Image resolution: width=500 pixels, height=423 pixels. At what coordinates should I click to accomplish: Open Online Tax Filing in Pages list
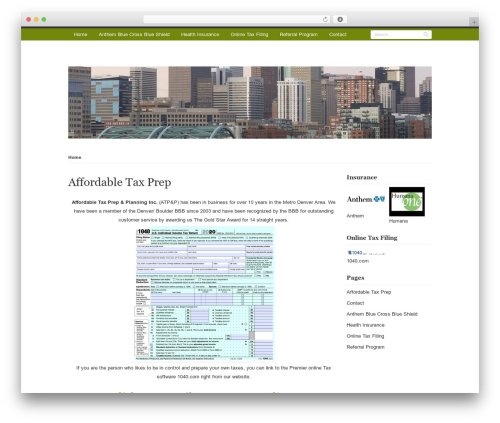click(365, 336)
